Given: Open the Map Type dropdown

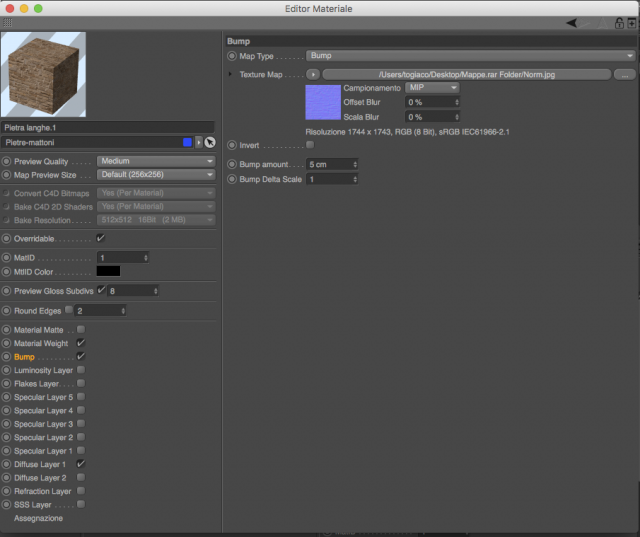Looking at the screenshot, I should pos(471,55).
